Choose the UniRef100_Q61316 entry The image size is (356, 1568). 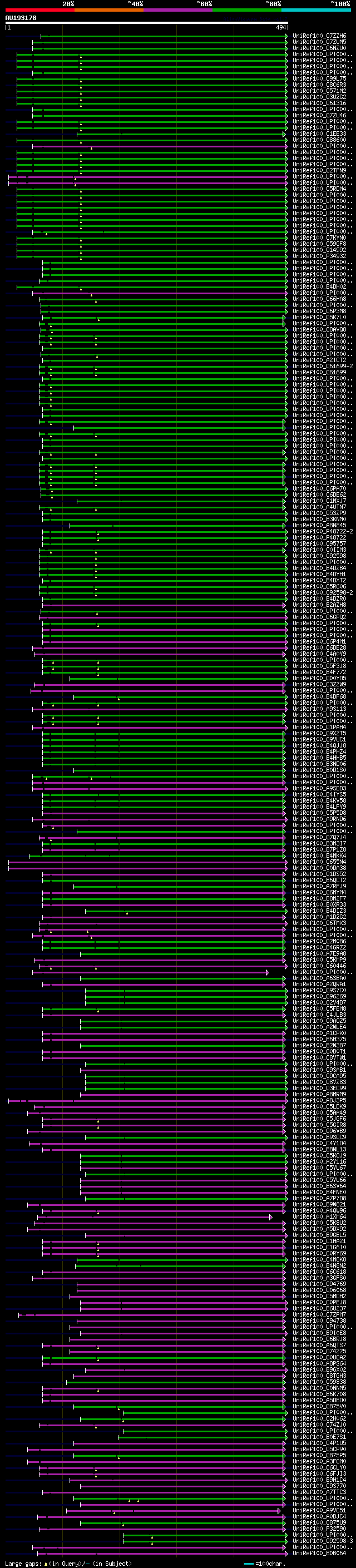tap(319, 103)
